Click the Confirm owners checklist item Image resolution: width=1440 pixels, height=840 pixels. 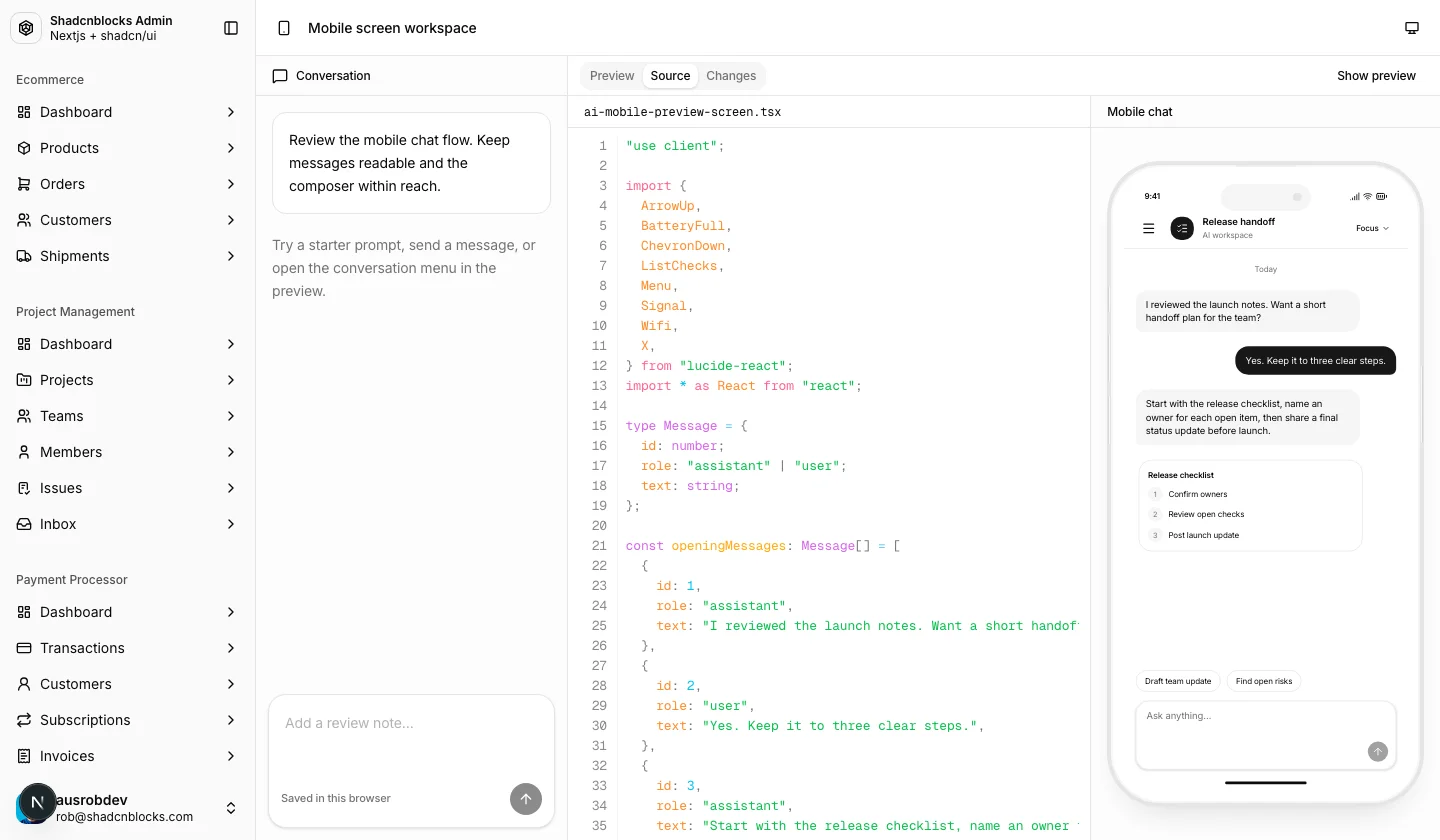pyautogui.click(x=1198, y=494)
